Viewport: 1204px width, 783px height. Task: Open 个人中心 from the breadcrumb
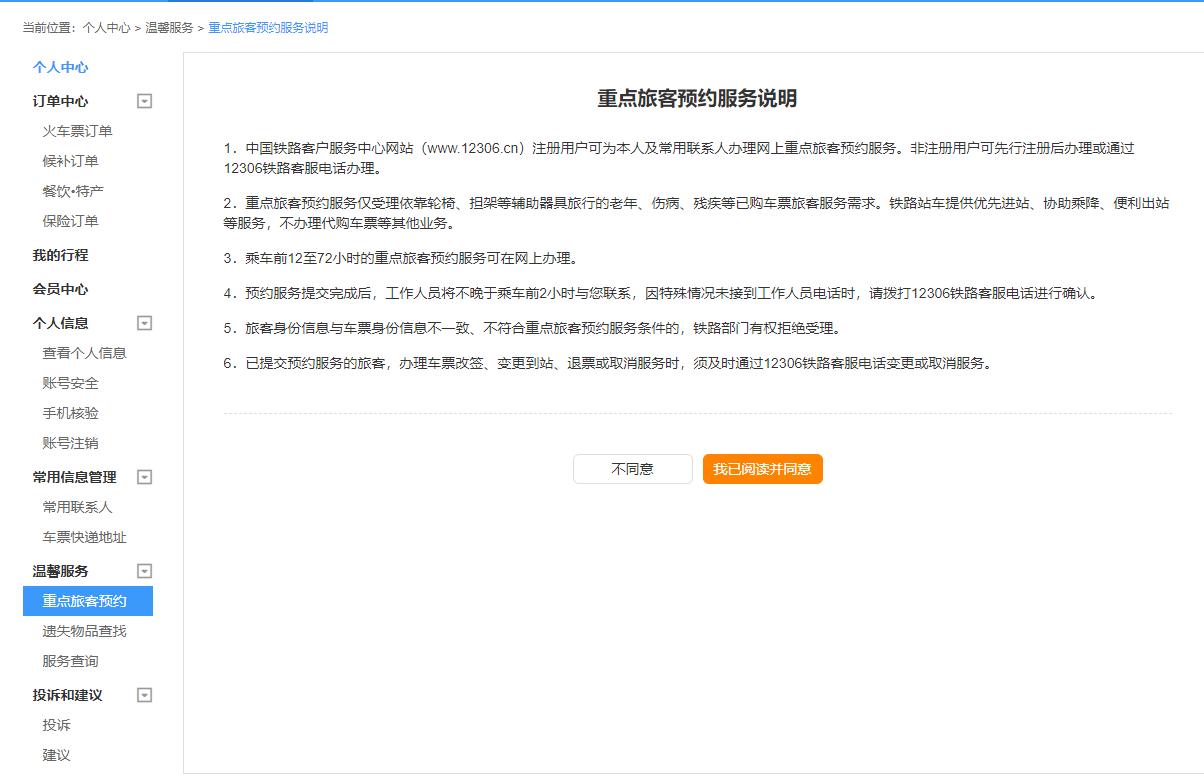(81, 28)
